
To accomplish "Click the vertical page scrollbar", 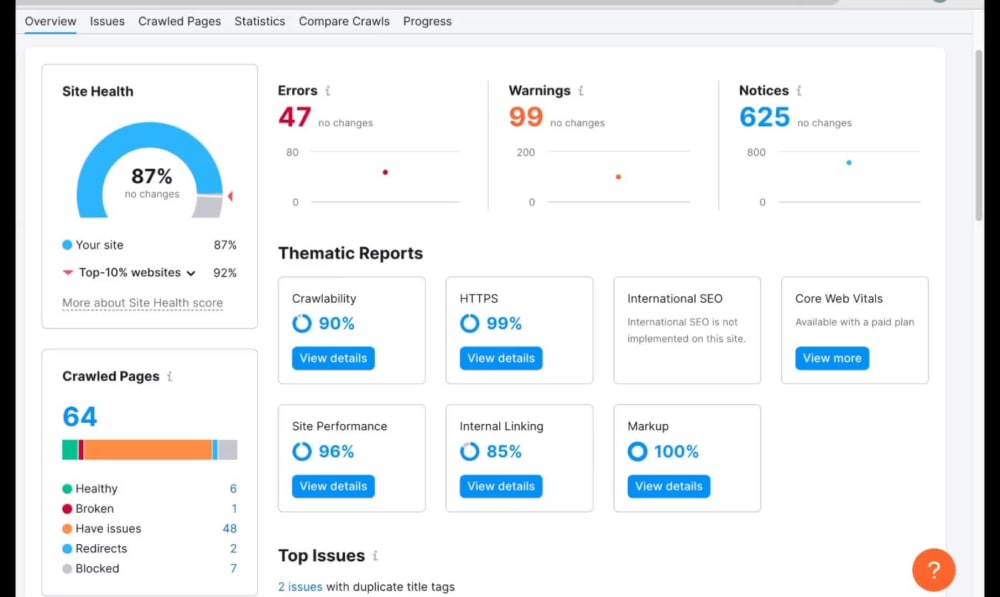I will click(x=979, y=135).
